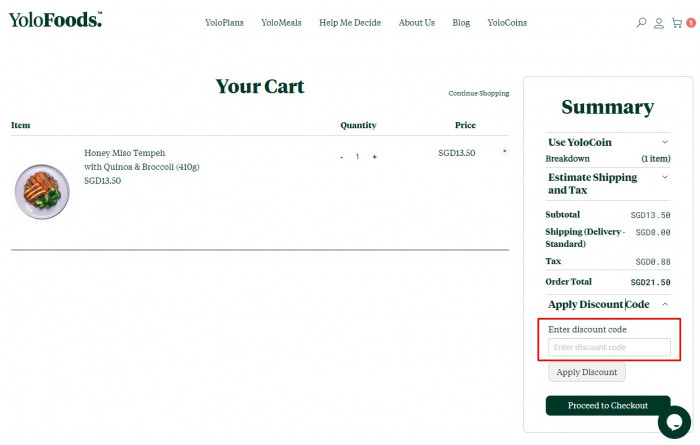
Task: Open the chat support bubble
Action: click(674, 422)
